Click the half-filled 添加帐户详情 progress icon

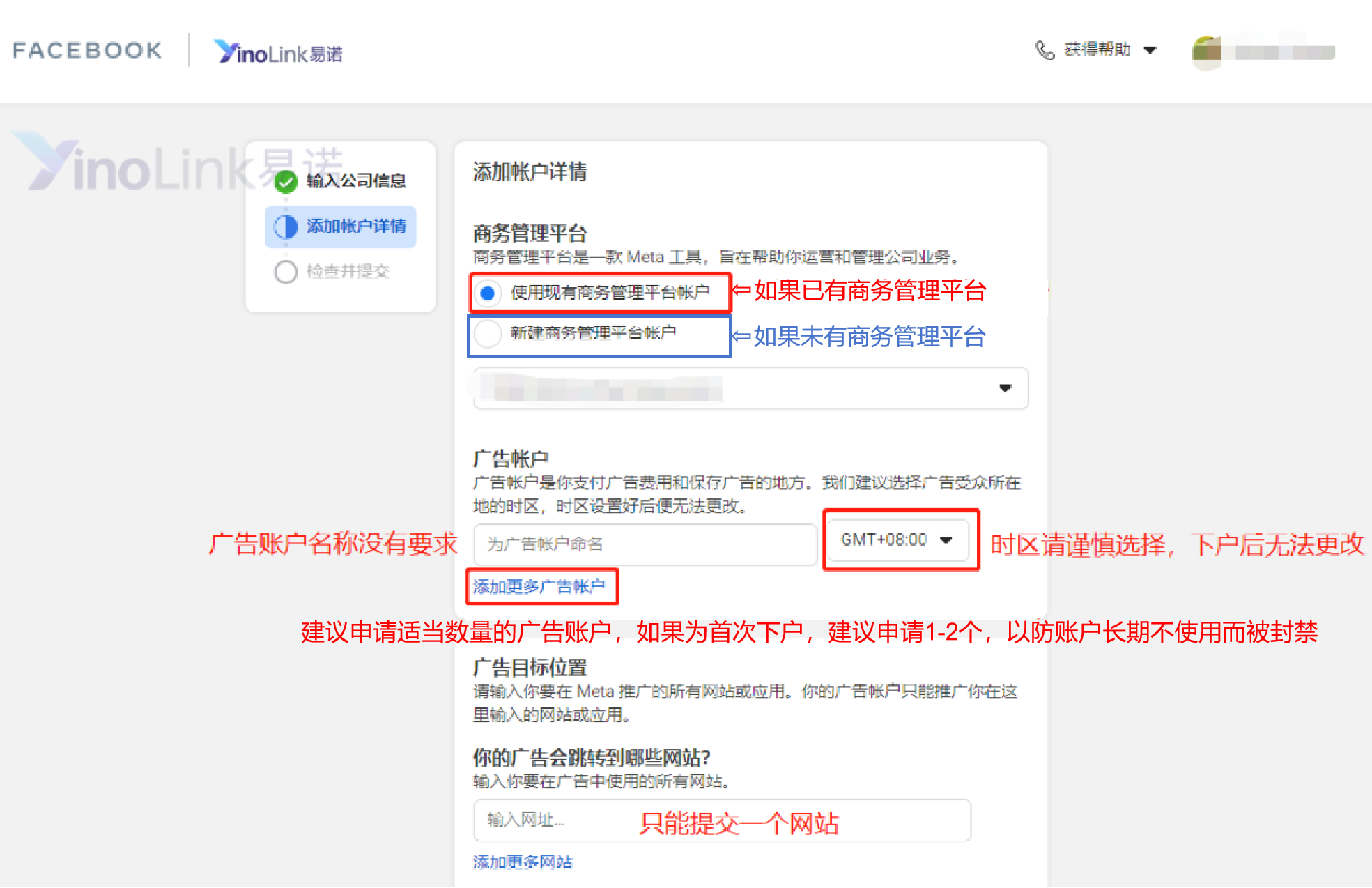[x=286, y=227]
